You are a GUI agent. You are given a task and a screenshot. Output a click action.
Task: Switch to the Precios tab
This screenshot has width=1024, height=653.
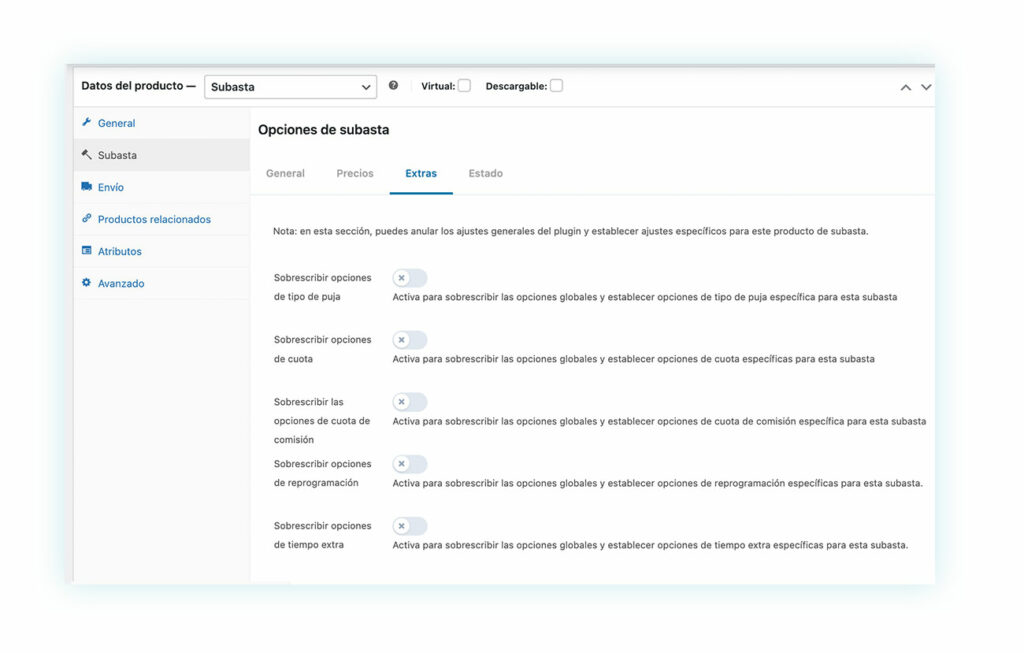(x=354, y=172)
